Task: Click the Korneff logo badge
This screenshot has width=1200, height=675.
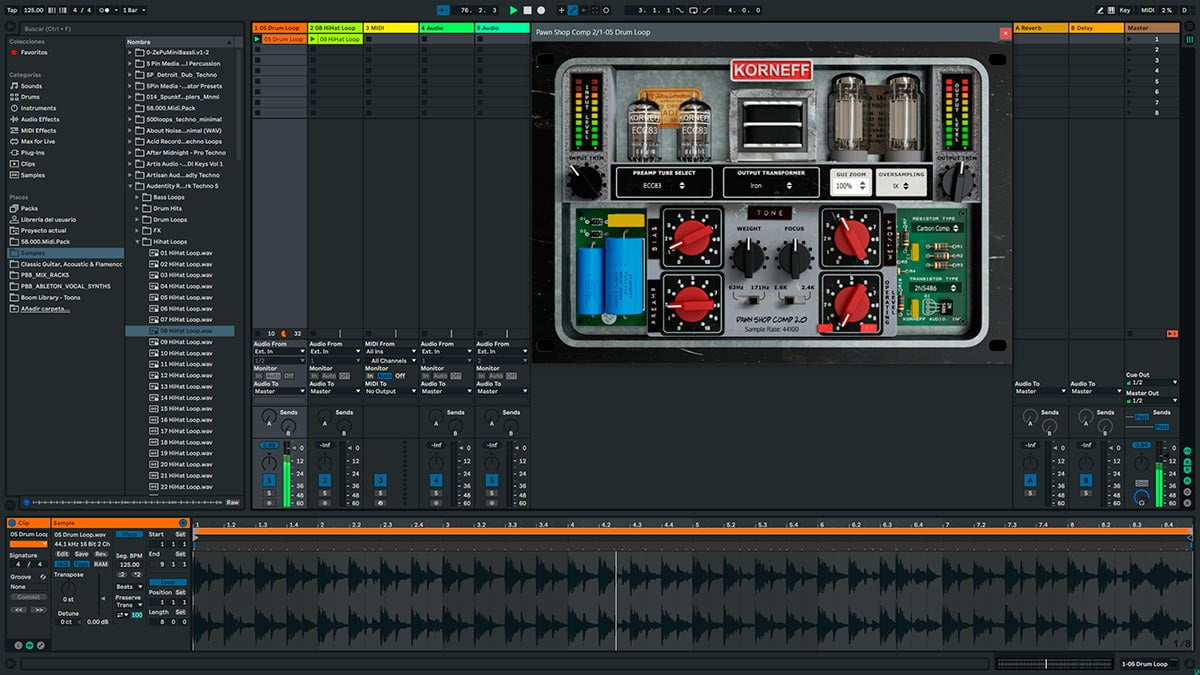Action: point(771,70)
